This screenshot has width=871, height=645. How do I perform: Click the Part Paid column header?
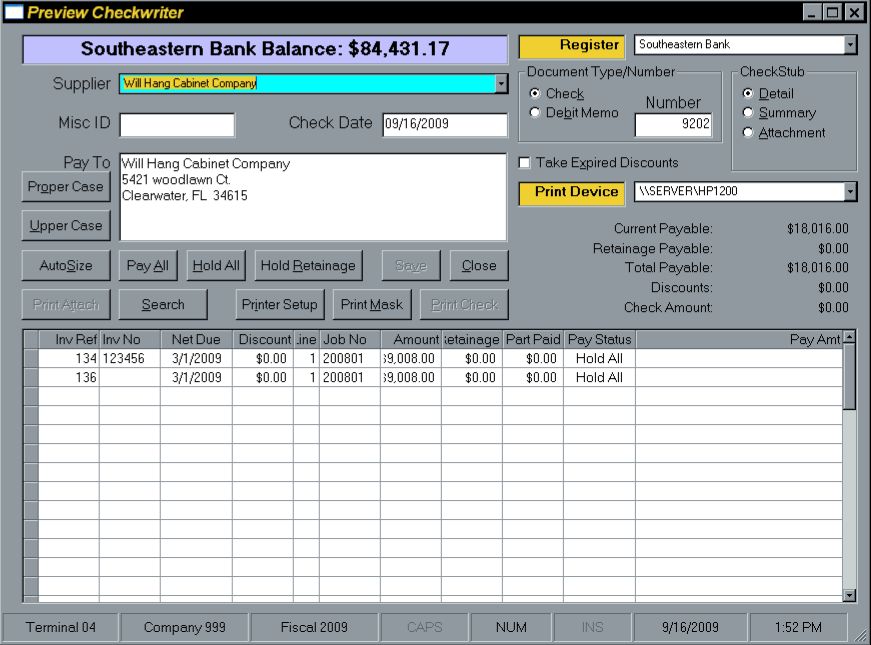pos(533,339)
